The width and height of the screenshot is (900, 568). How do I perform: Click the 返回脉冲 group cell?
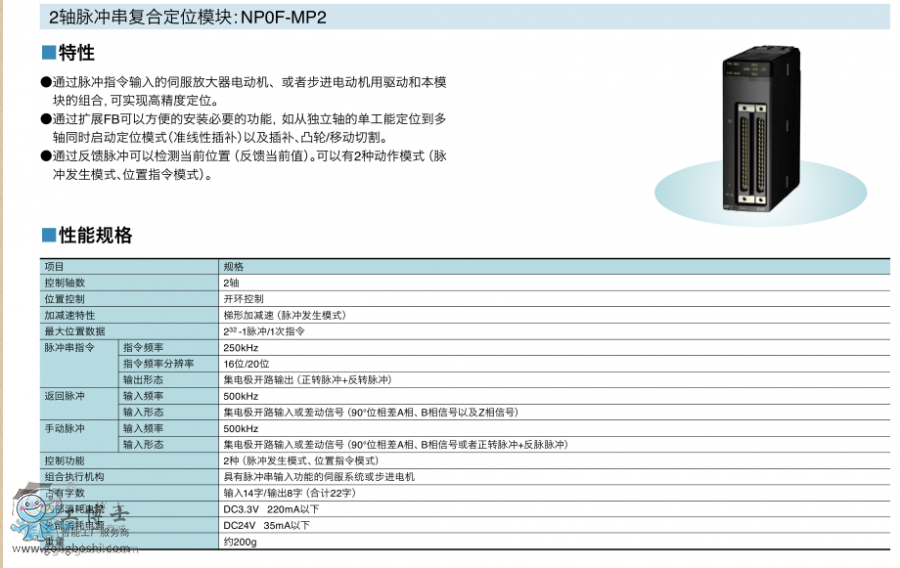63,396
